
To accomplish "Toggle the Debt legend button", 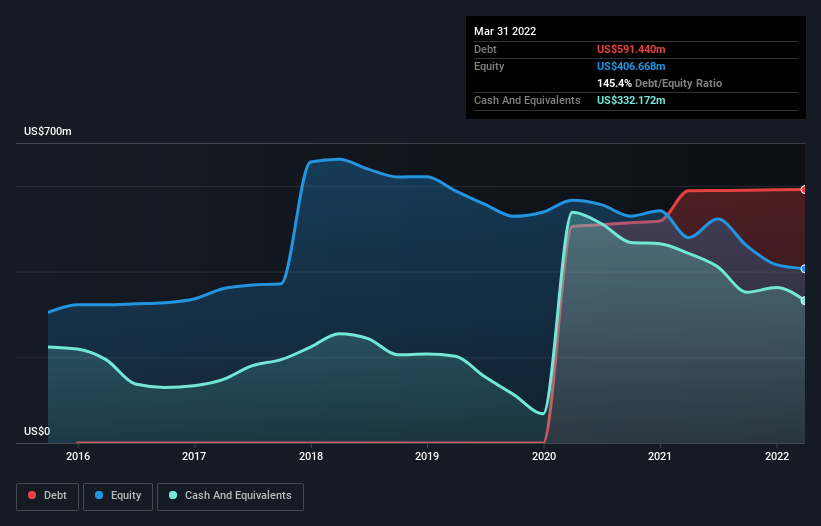I will 47,496.
